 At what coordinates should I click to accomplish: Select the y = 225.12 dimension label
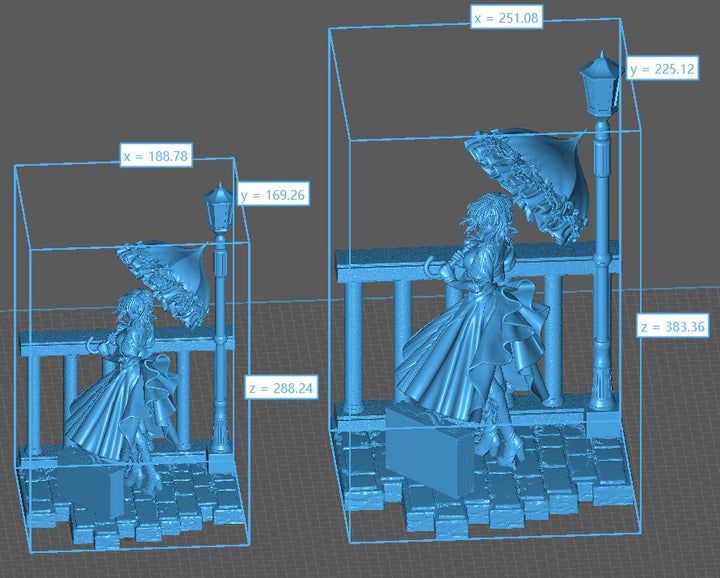662,69
